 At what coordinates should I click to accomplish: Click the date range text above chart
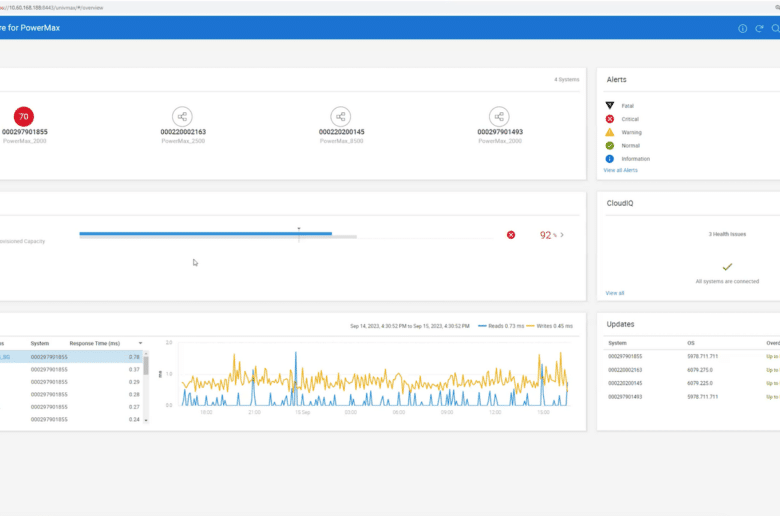(409, 326)
